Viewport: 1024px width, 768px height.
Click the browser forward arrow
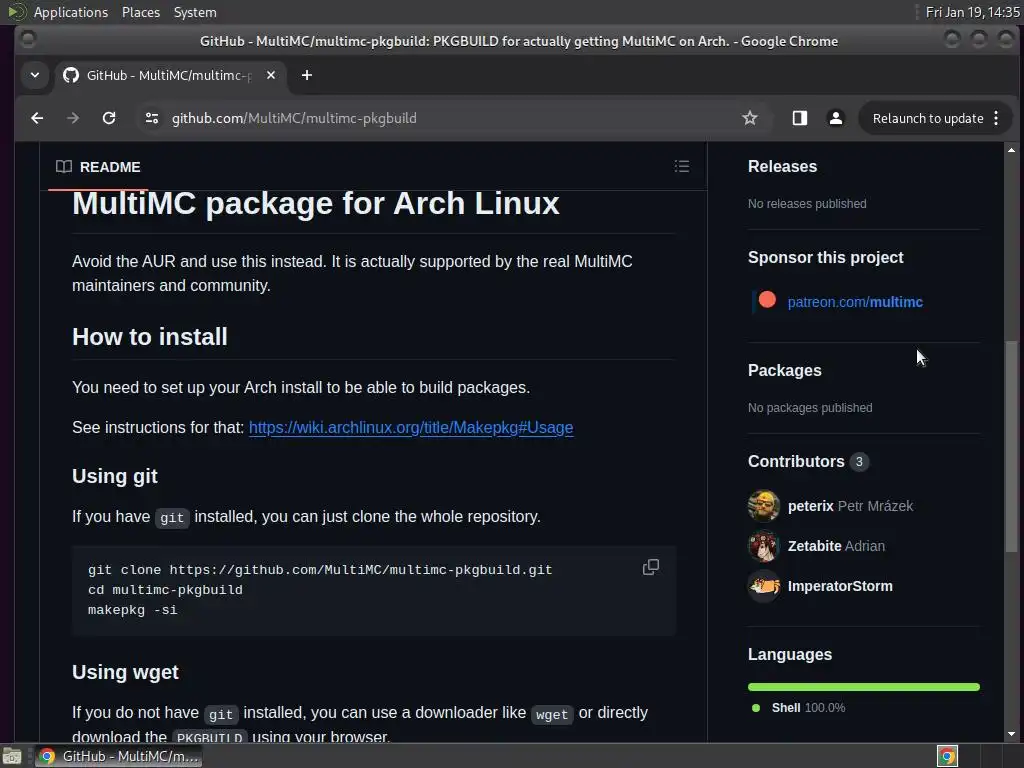[73, 118]
